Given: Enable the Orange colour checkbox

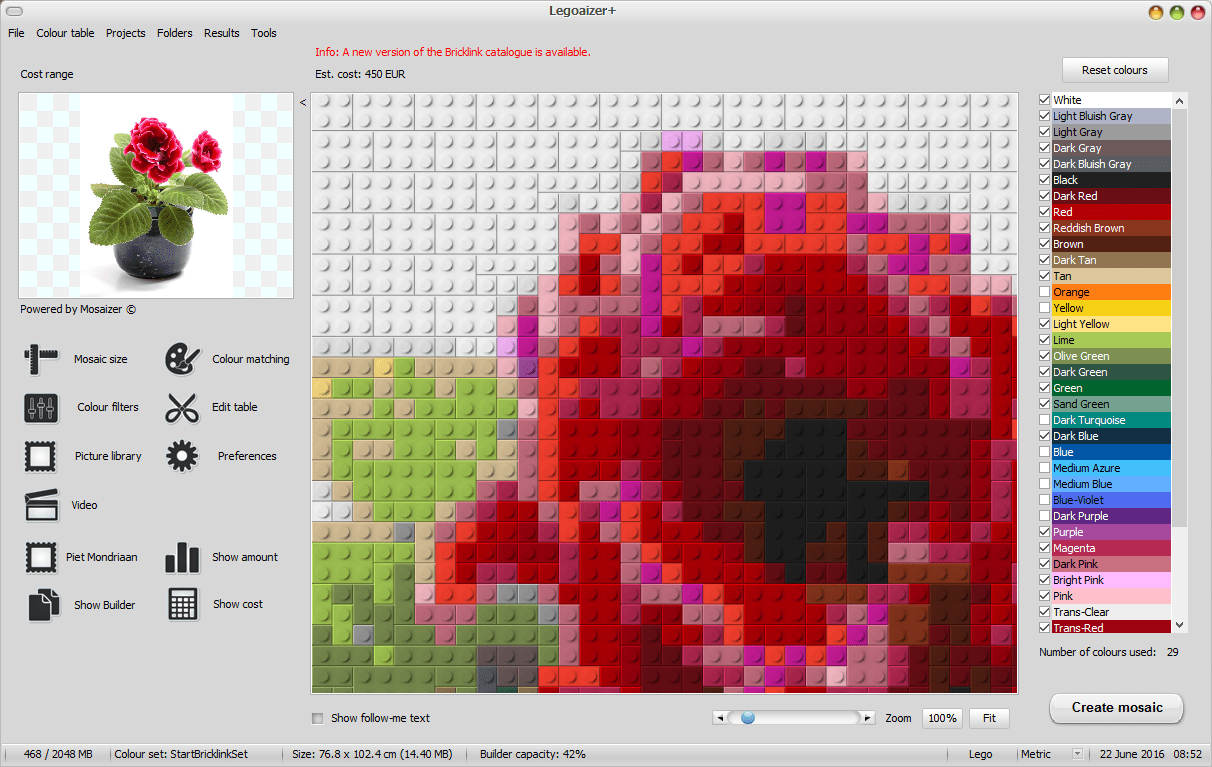Looking at the screenshot, I should [1045, 292].
